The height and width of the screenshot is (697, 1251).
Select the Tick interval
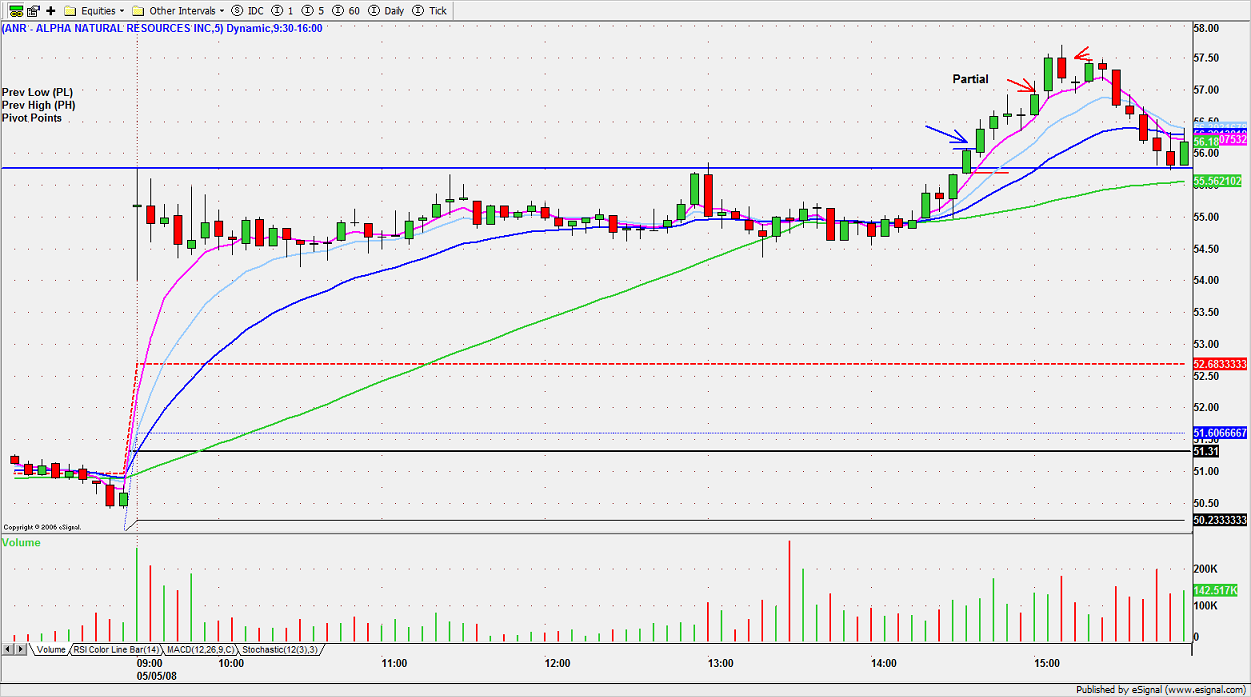(x=431, y=10)
